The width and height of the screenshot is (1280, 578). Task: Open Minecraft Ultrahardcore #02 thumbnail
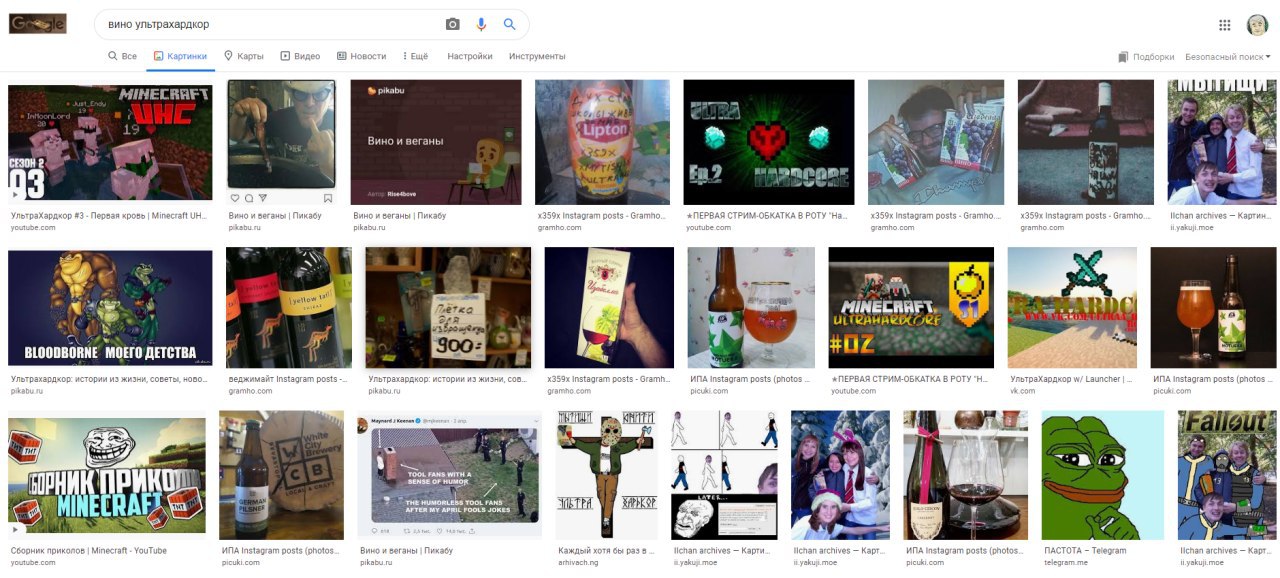(x=911, y=308)
